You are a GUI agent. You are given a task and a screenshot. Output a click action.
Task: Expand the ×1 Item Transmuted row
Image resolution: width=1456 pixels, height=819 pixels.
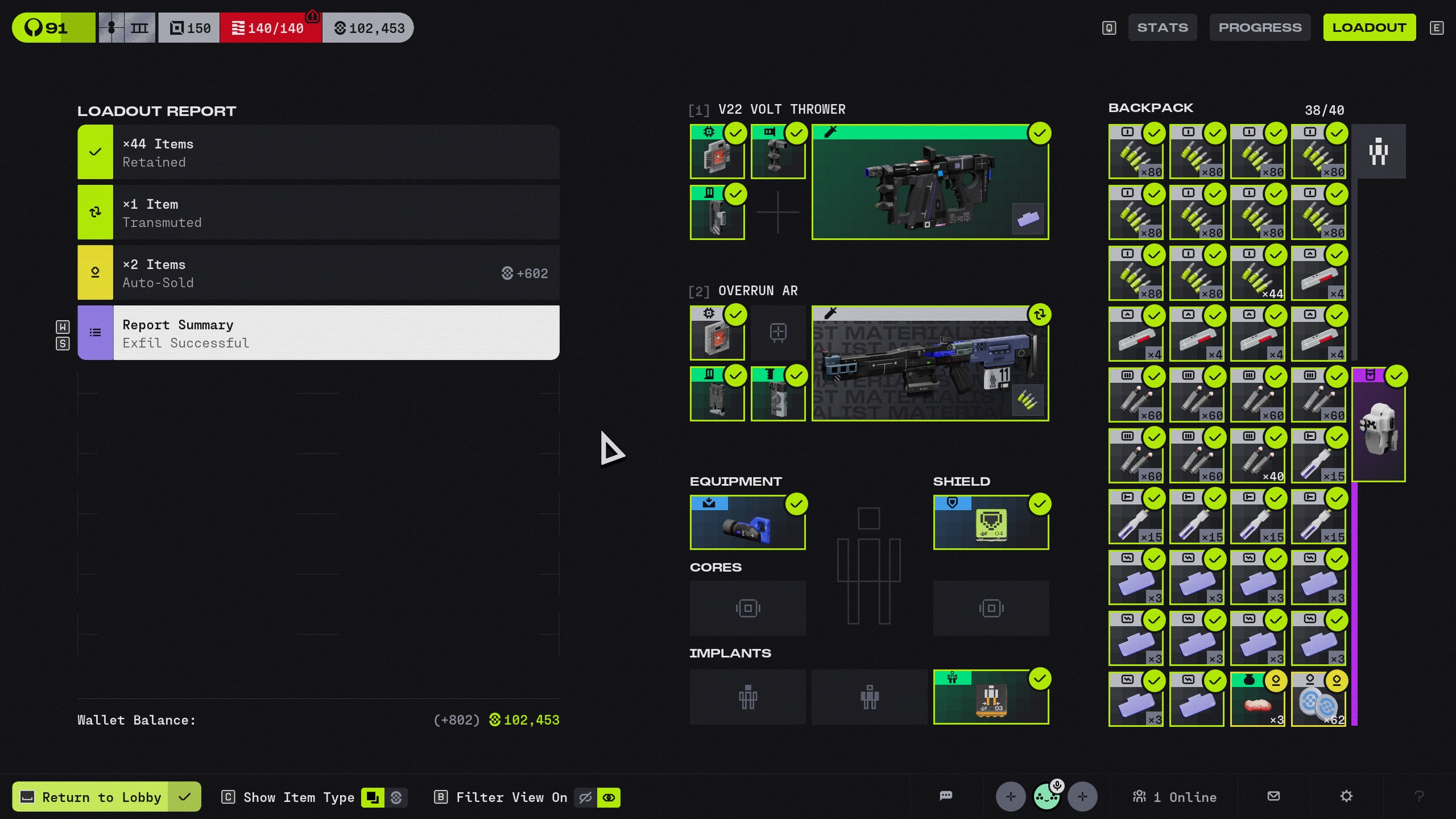click(x=318, y=213)
